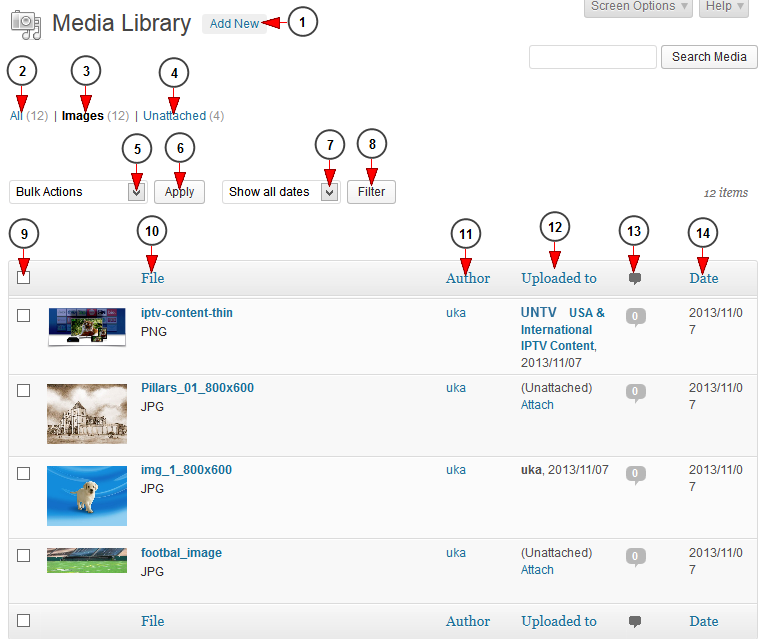Show All media items filter
This screenshot has width=765, height=639.
tap(16, 116)
